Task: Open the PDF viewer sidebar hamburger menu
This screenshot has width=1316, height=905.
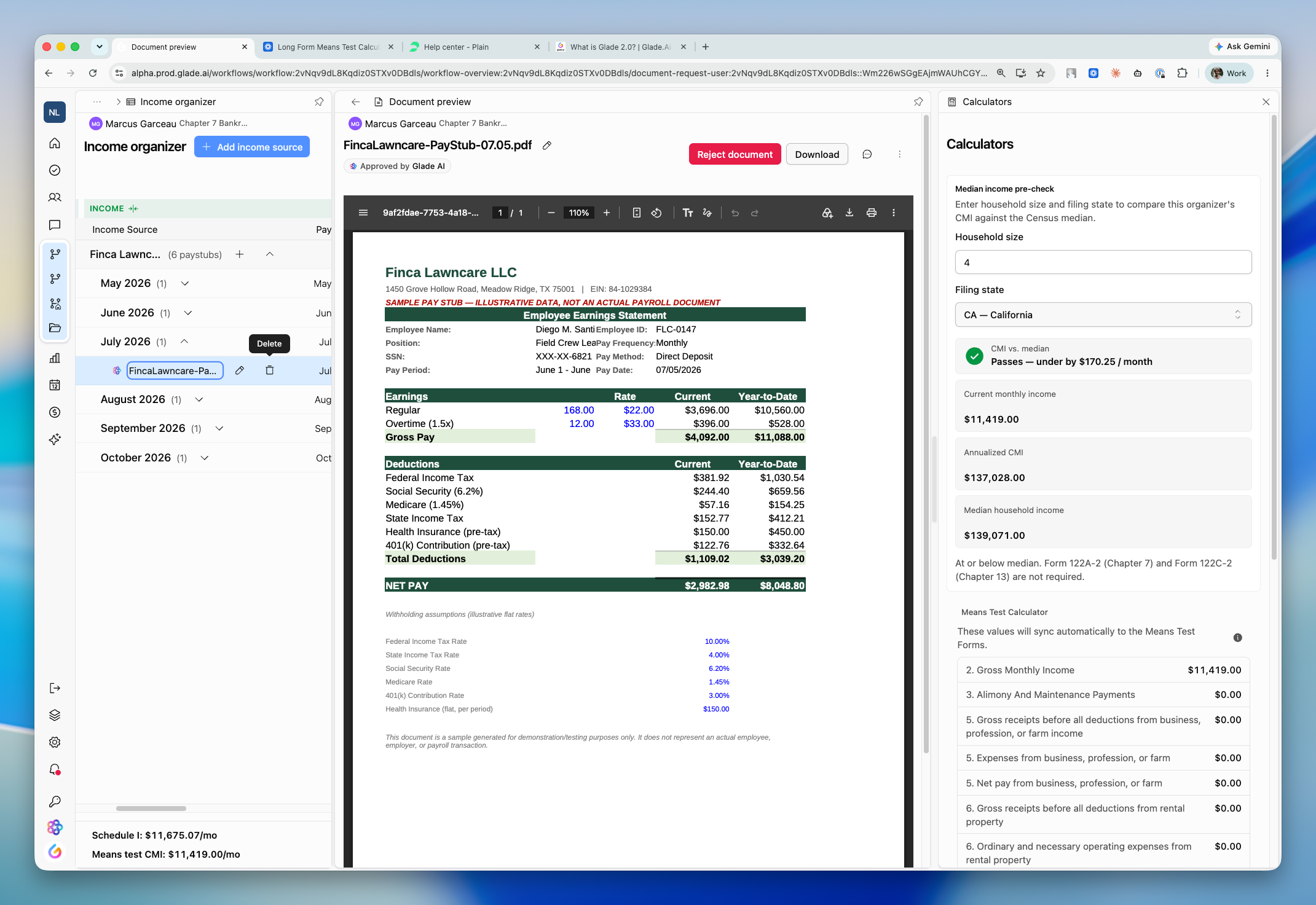Action: point(363,213)
